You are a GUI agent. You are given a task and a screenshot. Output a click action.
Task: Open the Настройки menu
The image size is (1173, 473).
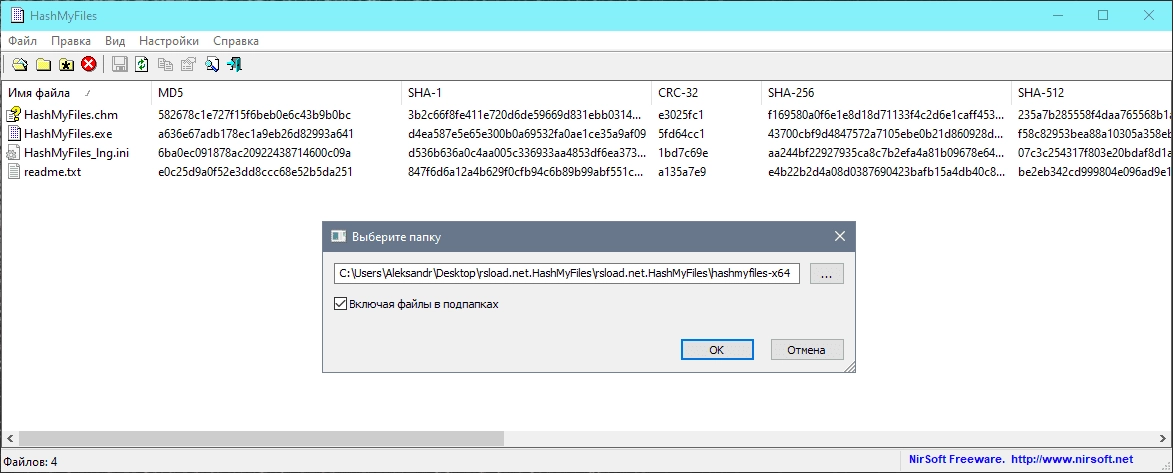click(x=169, y=41)
